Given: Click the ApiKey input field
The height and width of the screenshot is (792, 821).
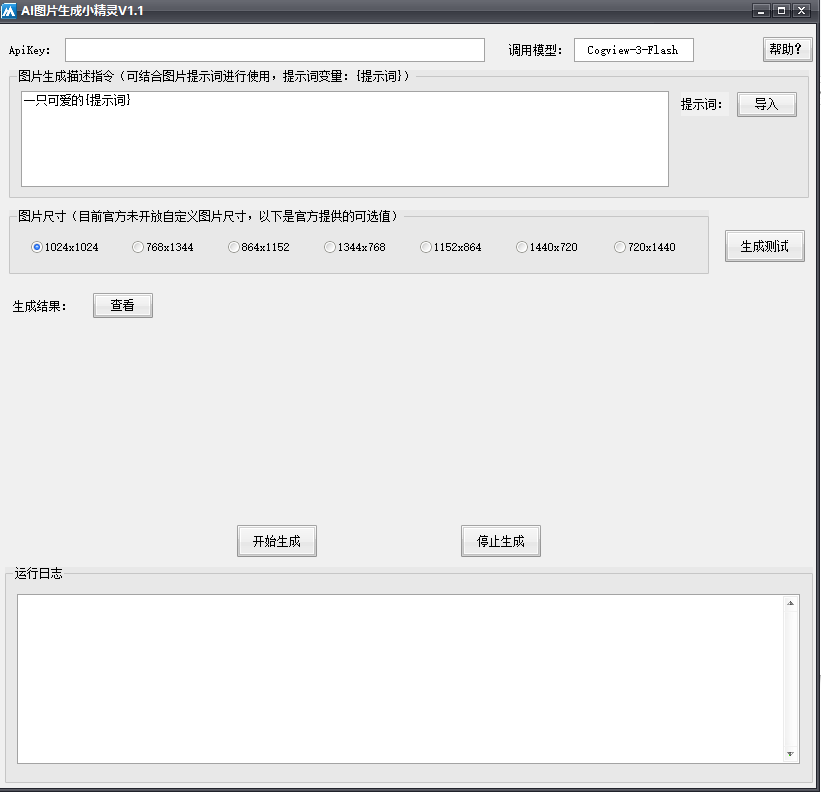Looking at the screenshot, I should click(x=275, y=50).
